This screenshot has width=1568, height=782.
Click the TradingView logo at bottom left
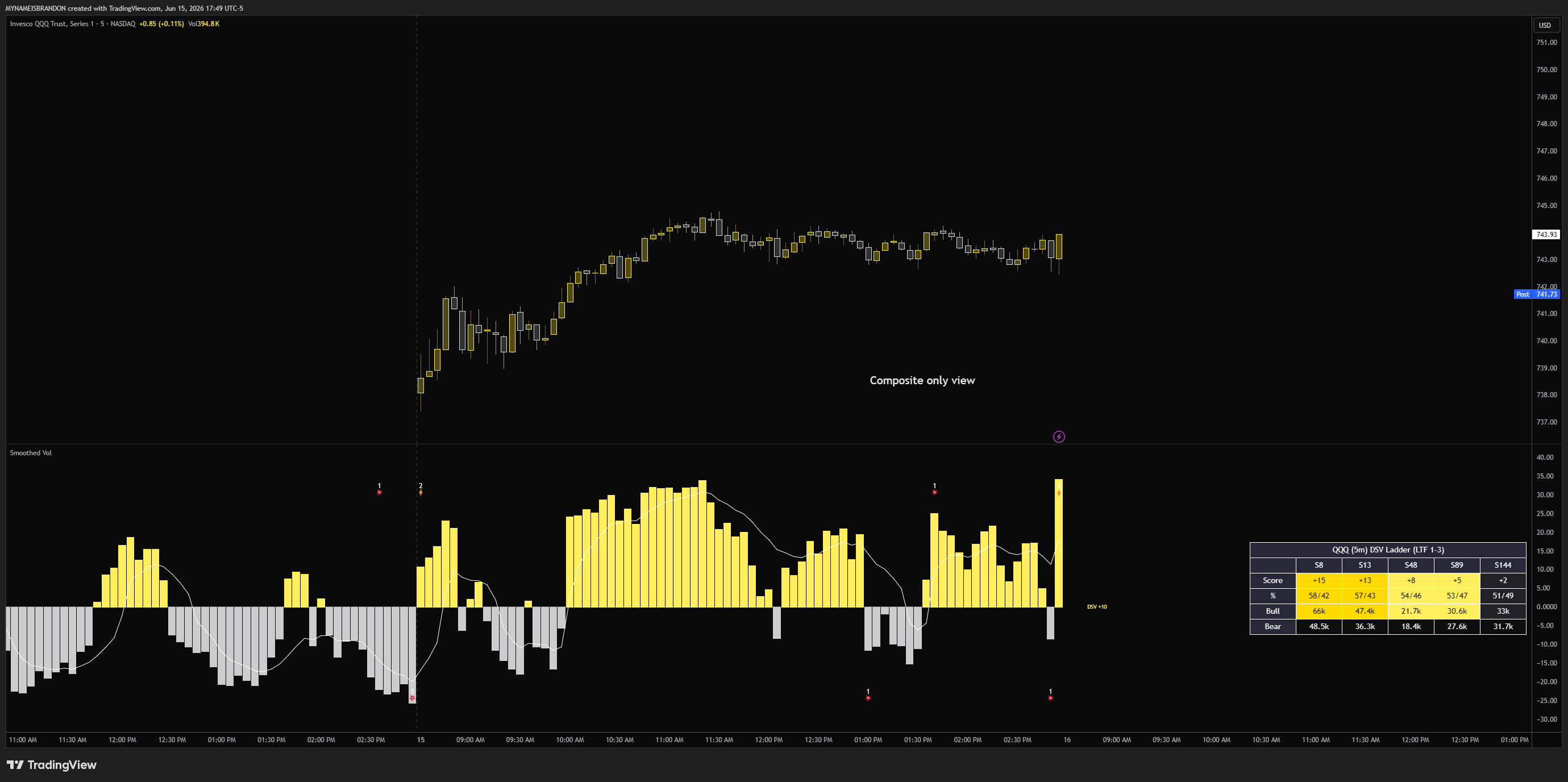52,764
